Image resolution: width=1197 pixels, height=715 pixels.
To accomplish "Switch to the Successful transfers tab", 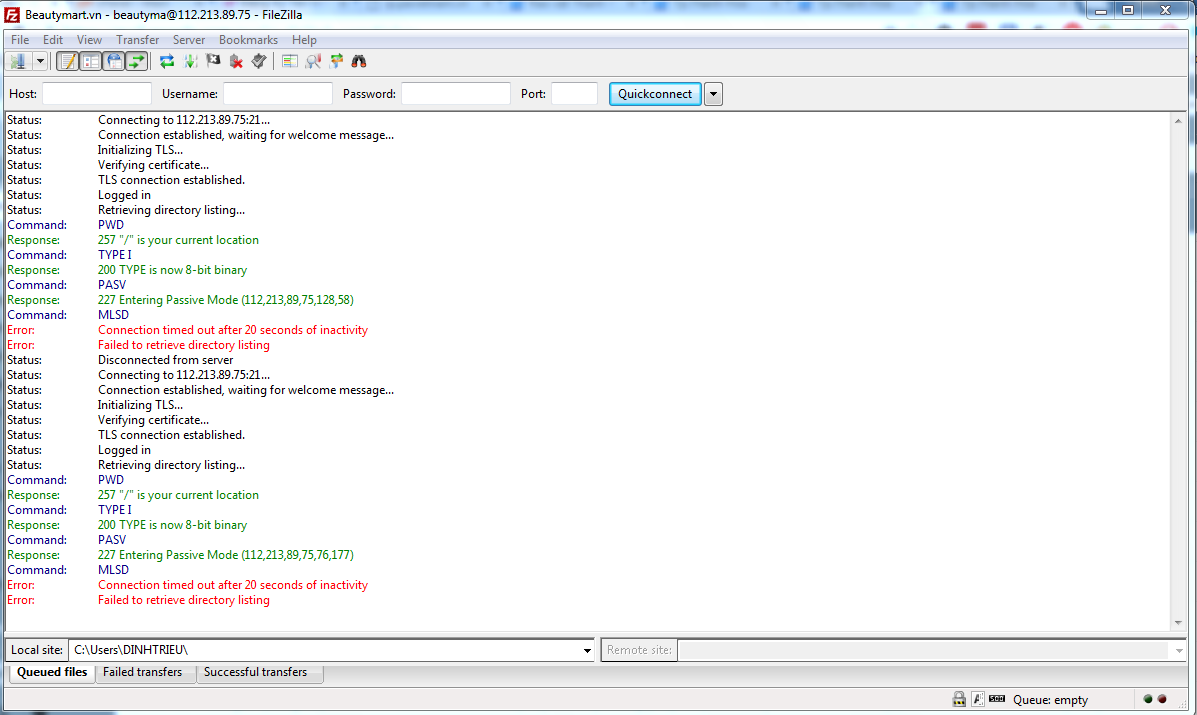I will [256, 672].
